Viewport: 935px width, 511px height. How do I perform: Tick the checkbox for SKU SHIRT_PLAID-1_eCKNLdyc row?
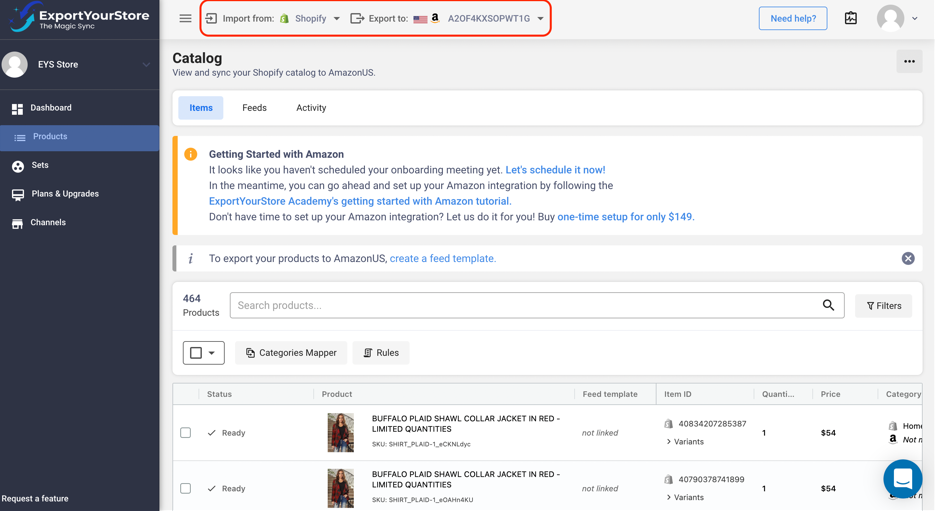[185, 433]
